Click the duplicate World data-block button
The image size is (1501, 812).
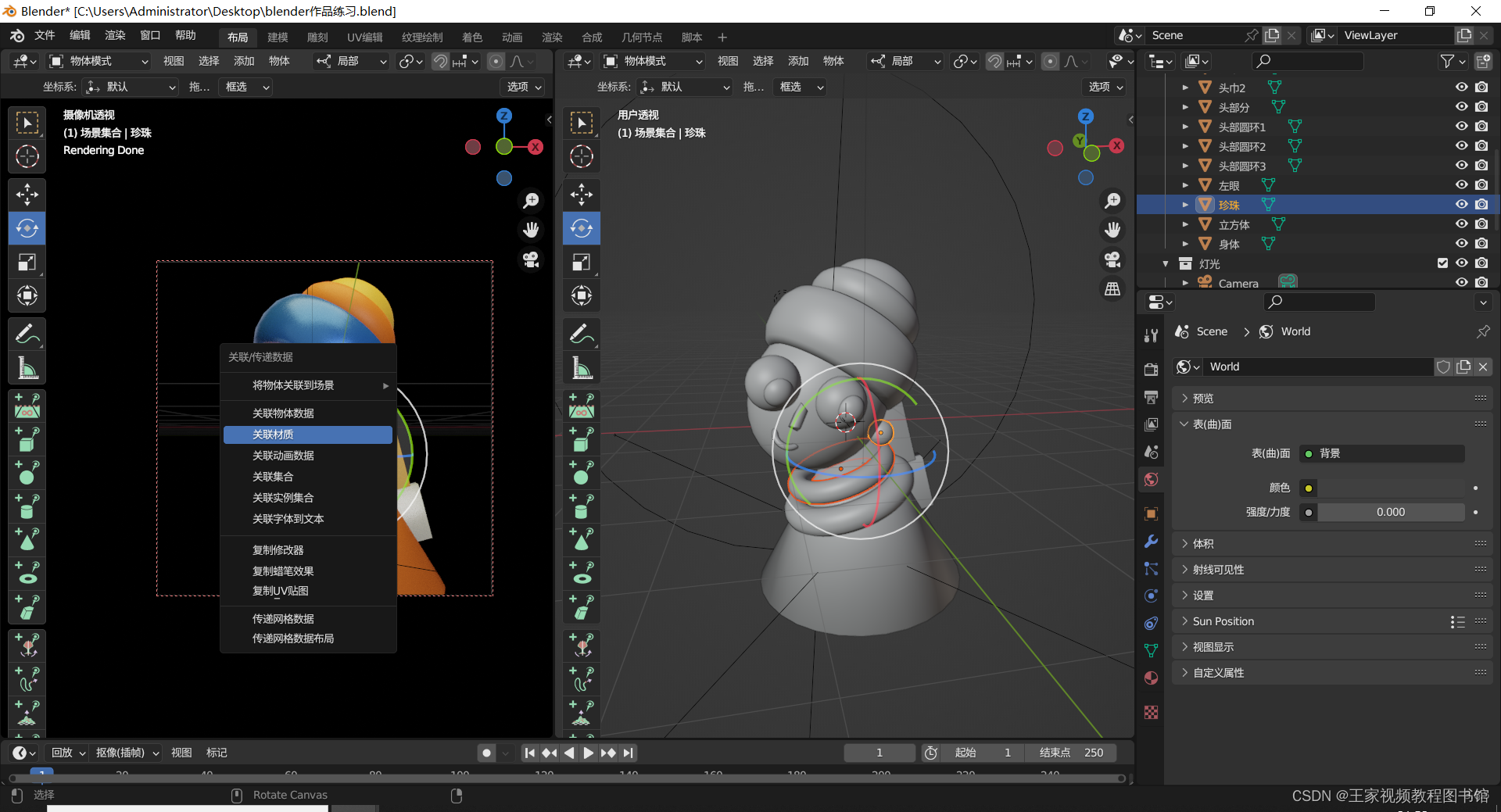[1463, 367]
